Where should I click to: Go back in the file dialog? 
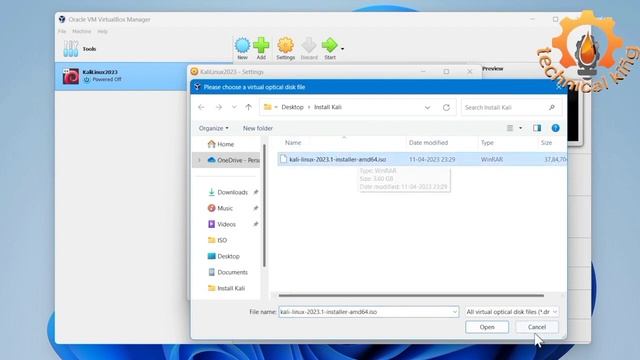(x=201, y=107)
